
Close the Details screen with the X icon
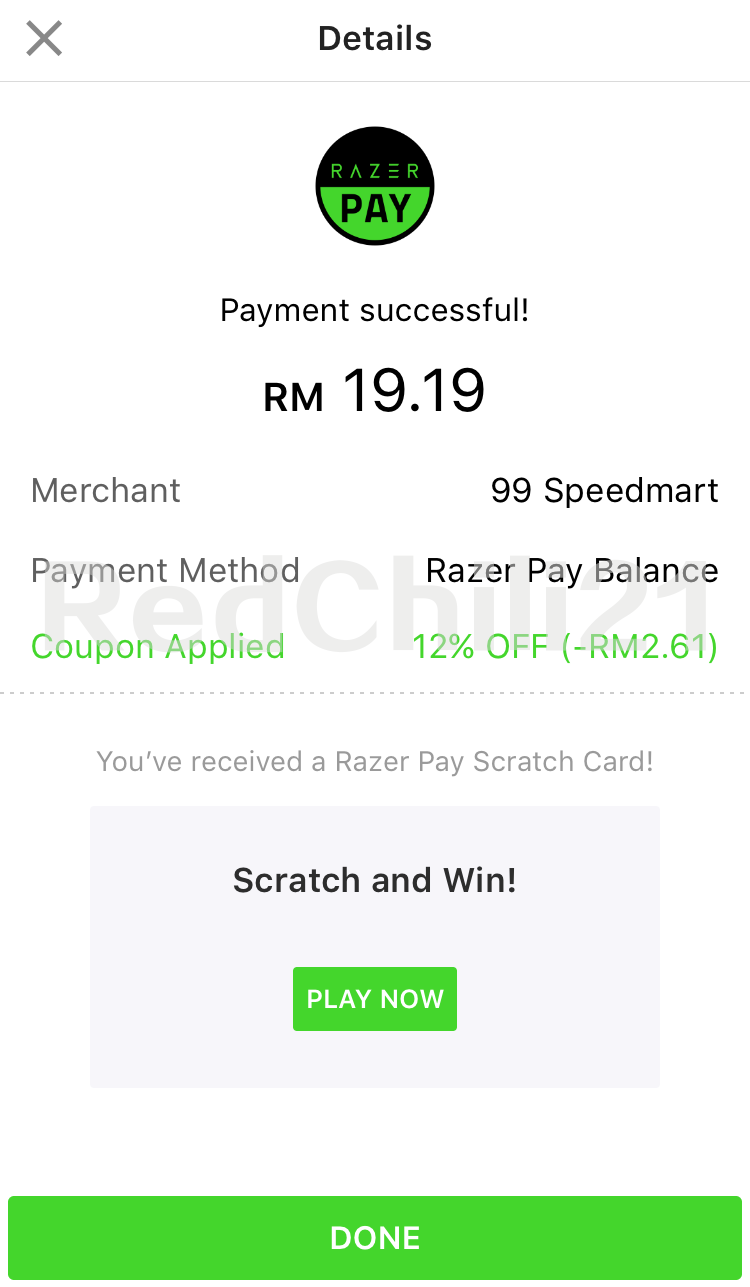(44, 39)
